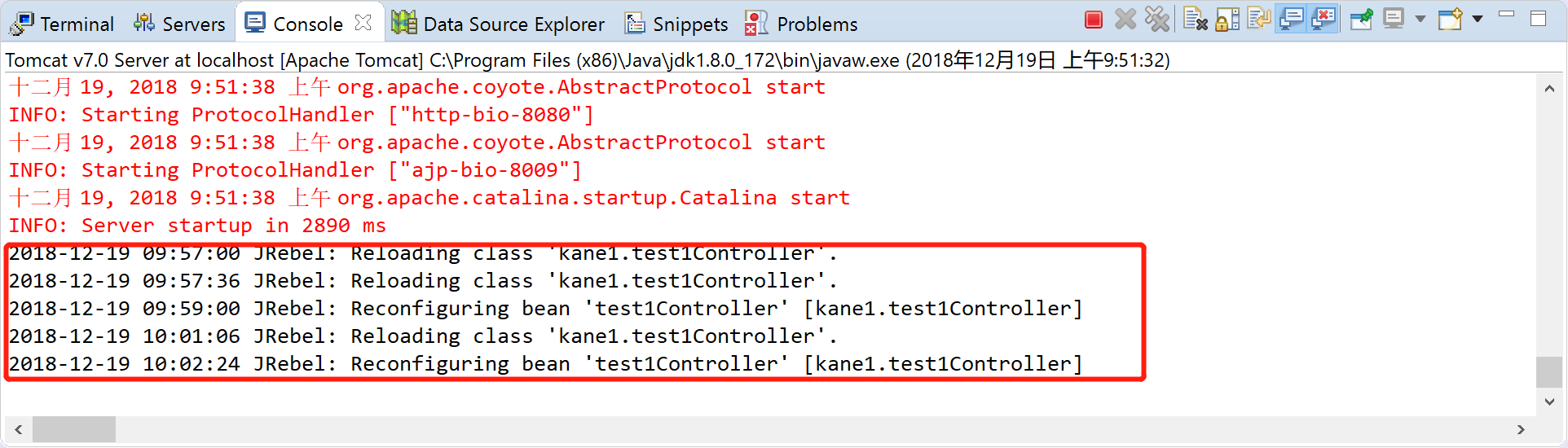
Task: Clear the console output
Action: coord(1195,20)
